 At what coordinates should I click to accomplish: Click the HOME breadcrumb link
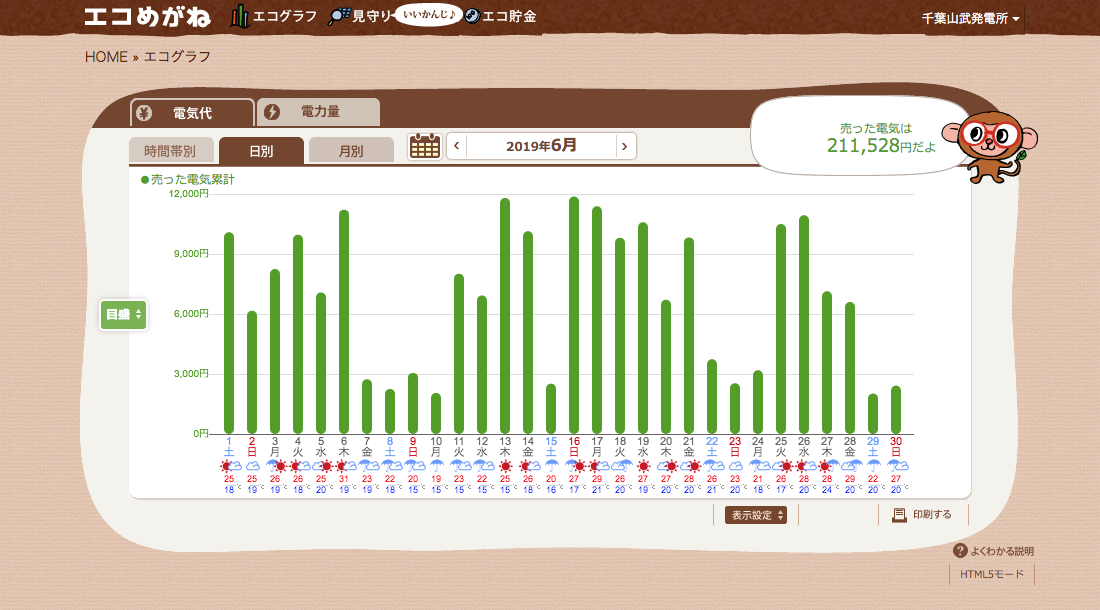pyautogui.click(x=106, y=57)
